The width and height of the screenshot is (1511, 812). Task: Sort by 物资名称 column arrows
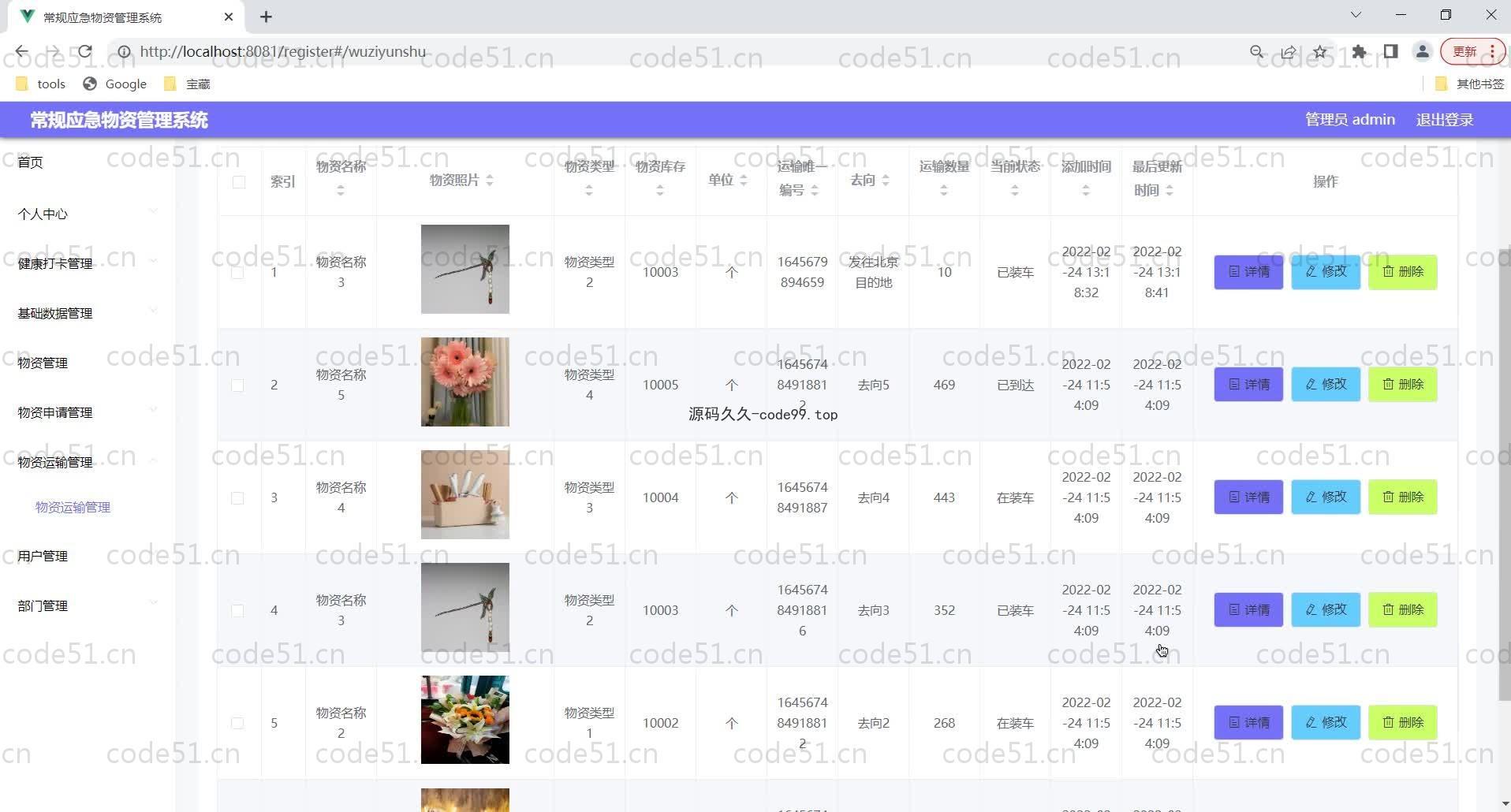coord(341,191)
